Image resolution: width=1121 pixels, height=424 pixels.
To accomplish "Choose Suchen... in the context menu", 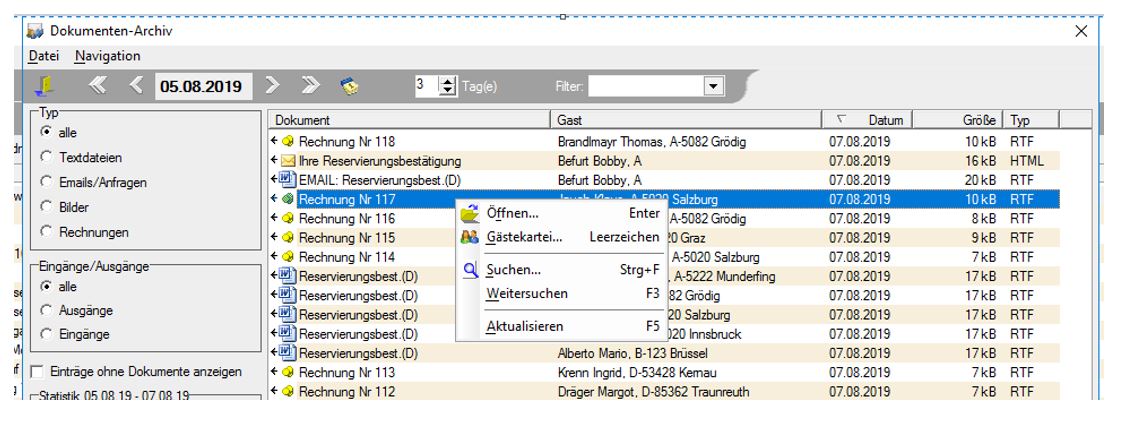I will [561, 270].
